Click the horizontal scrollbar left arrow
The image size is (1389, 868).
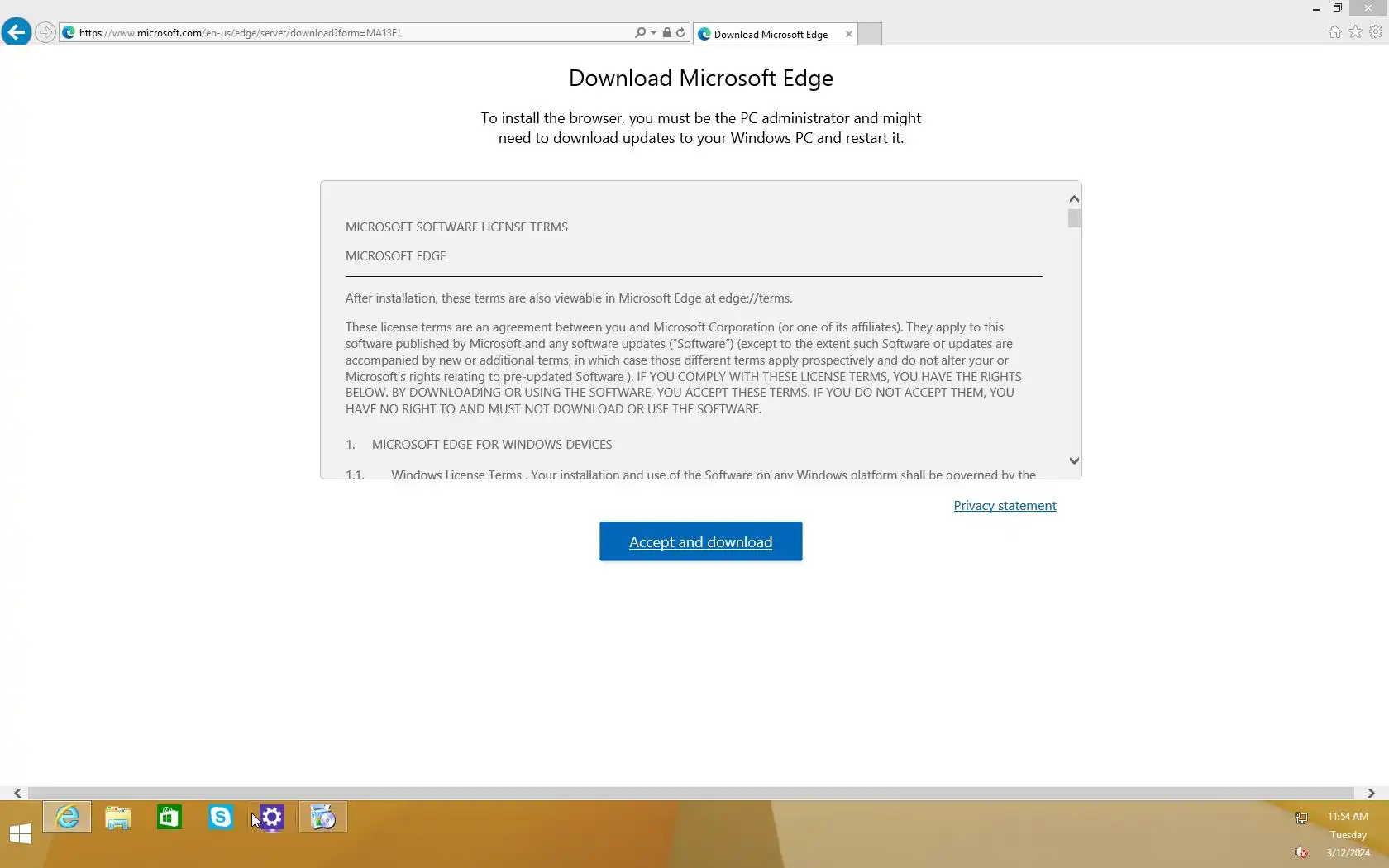[17, 793]
